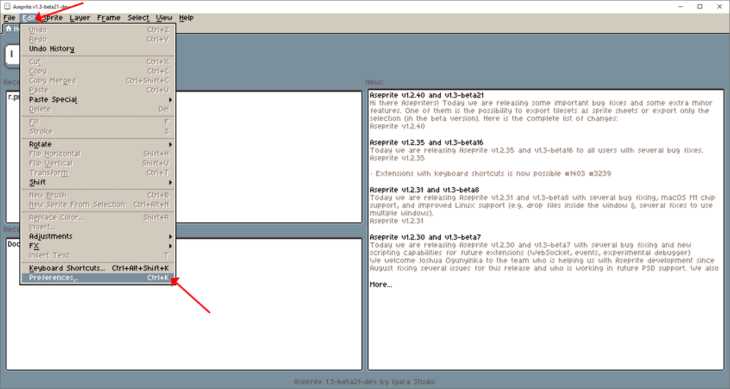This screenshot has height=389, width=730.
Task: Open the Layer menu
Action: (x=80, y=18)
